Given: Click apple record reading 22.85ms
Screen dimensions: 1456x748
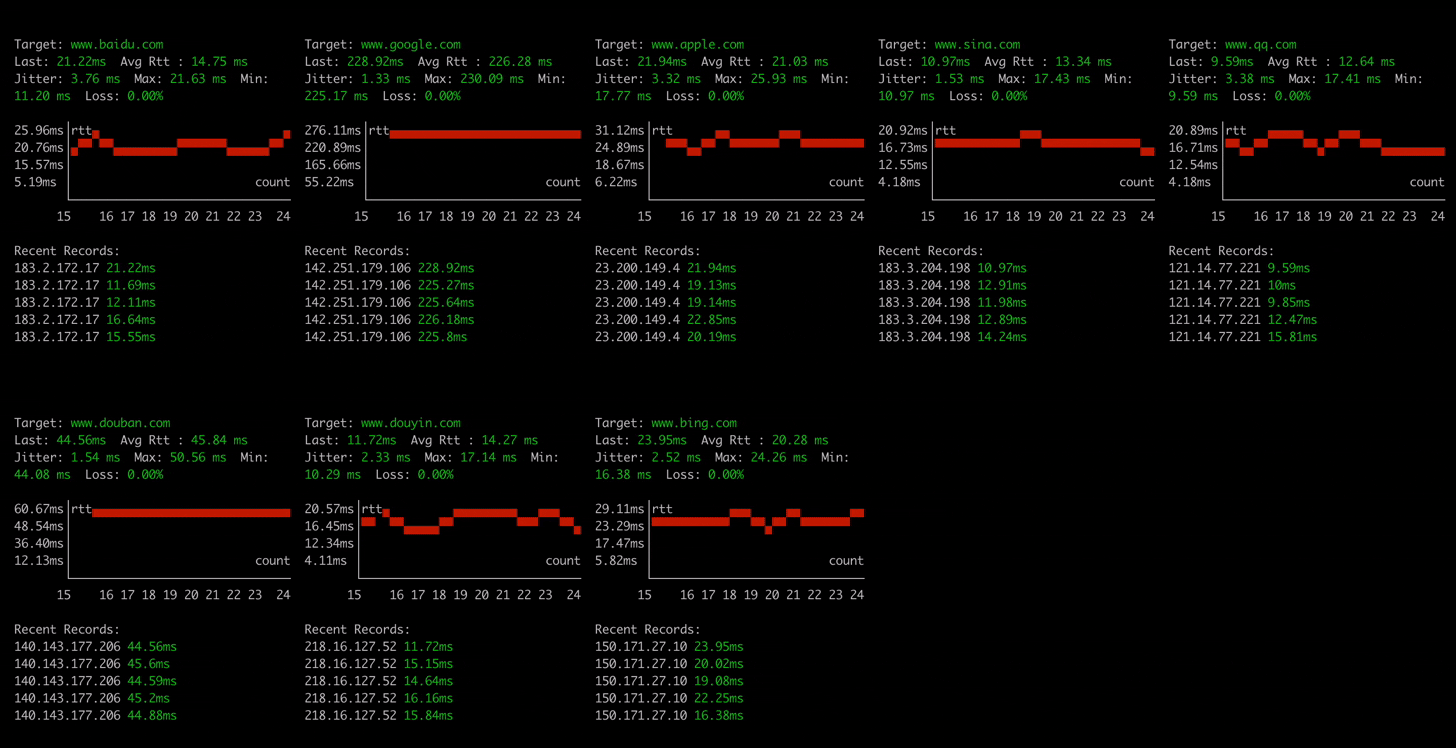Looking at the screenshot, I should coord(711,320).
